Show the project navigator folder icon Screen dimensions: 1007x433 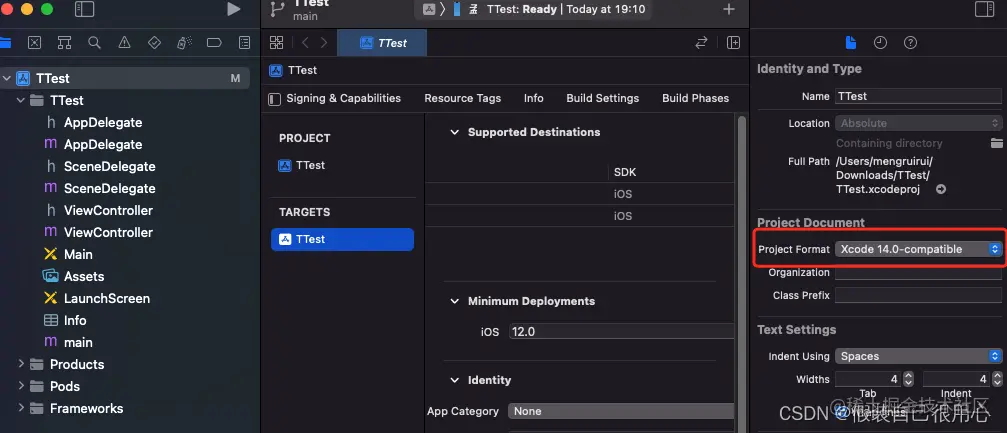coord(5,43)
